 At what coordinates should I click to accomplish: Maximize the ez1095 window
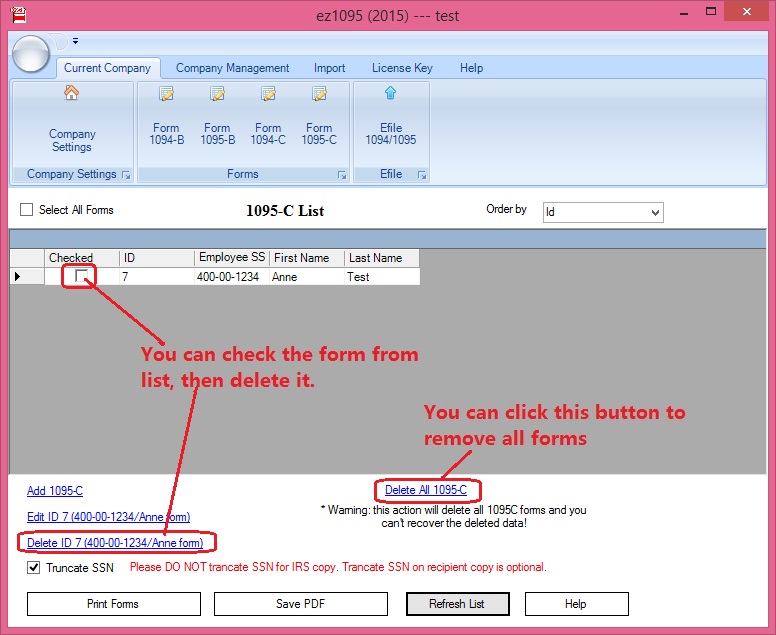(711, 12)
